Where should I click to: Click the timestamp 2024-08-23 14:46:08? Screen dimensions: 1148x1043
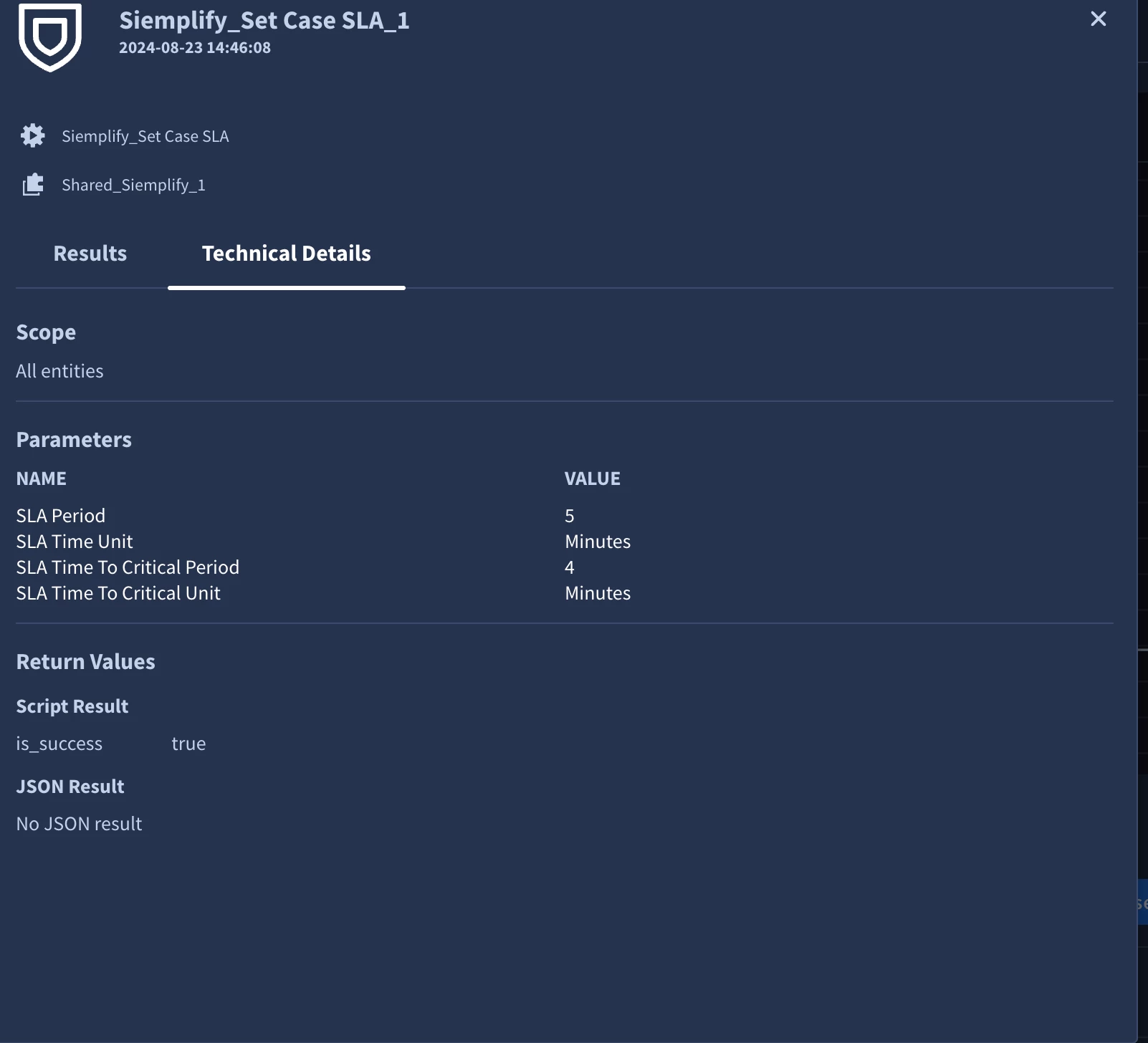(195, 48)
